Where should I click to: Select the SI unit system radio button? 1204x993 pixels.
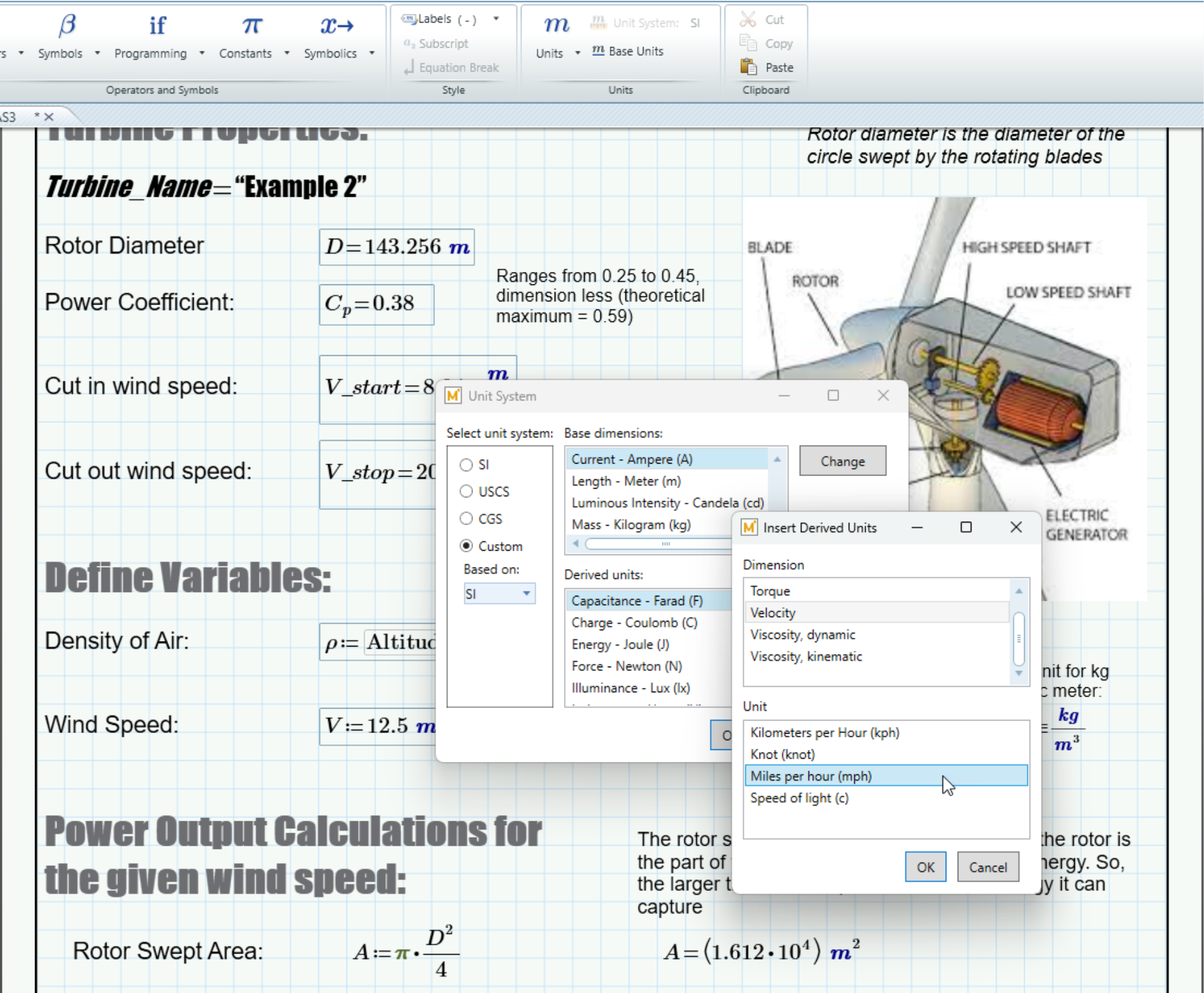coord(466,464)
